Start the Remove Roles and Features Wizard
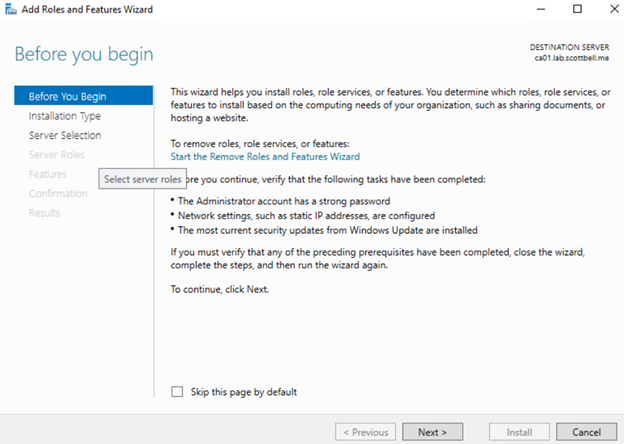624x444 pixels. pos(265,157)
